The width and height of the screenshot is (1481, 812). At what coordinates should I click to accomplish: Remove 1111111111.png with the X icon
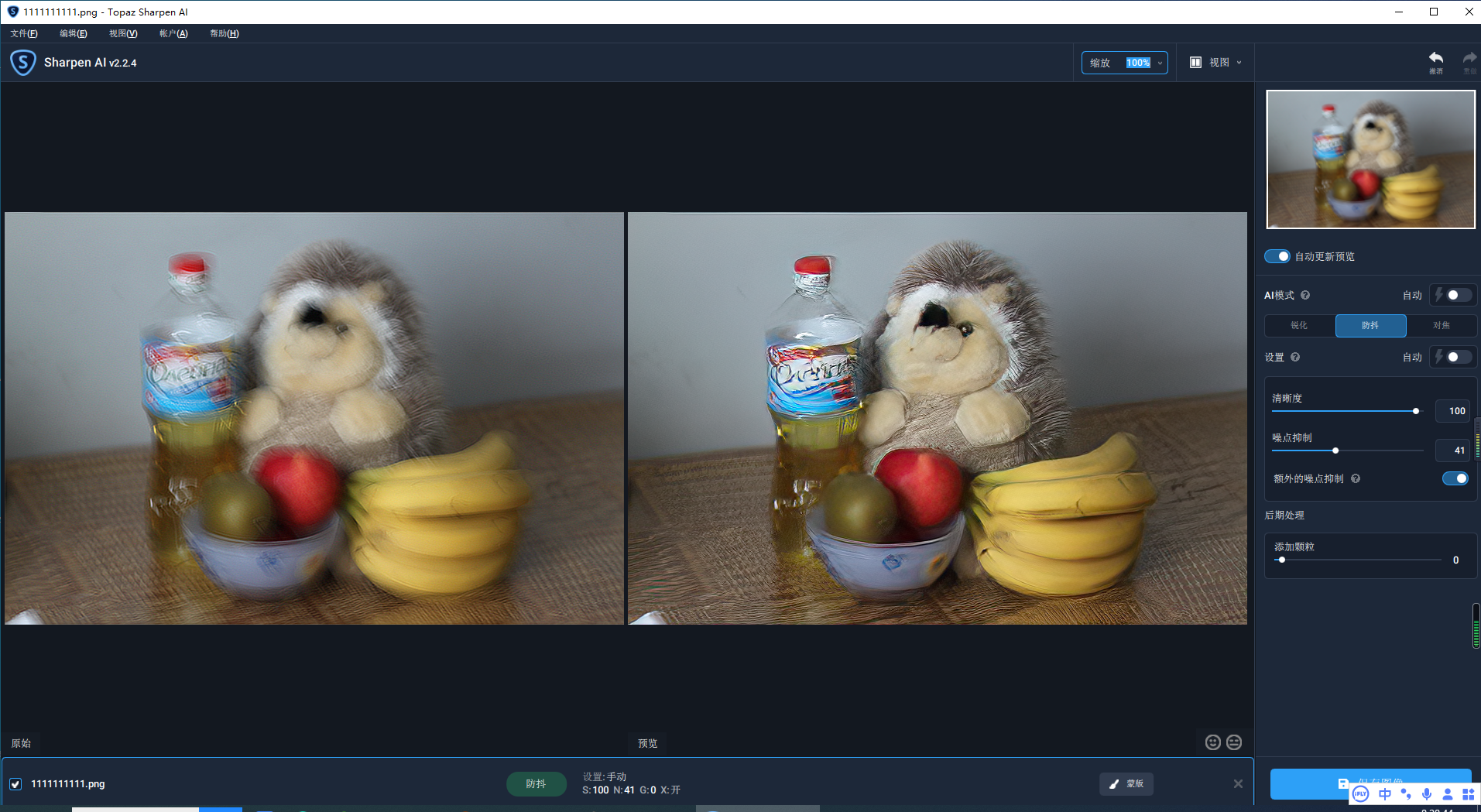pyautogui.click(x=1238, y=784)
